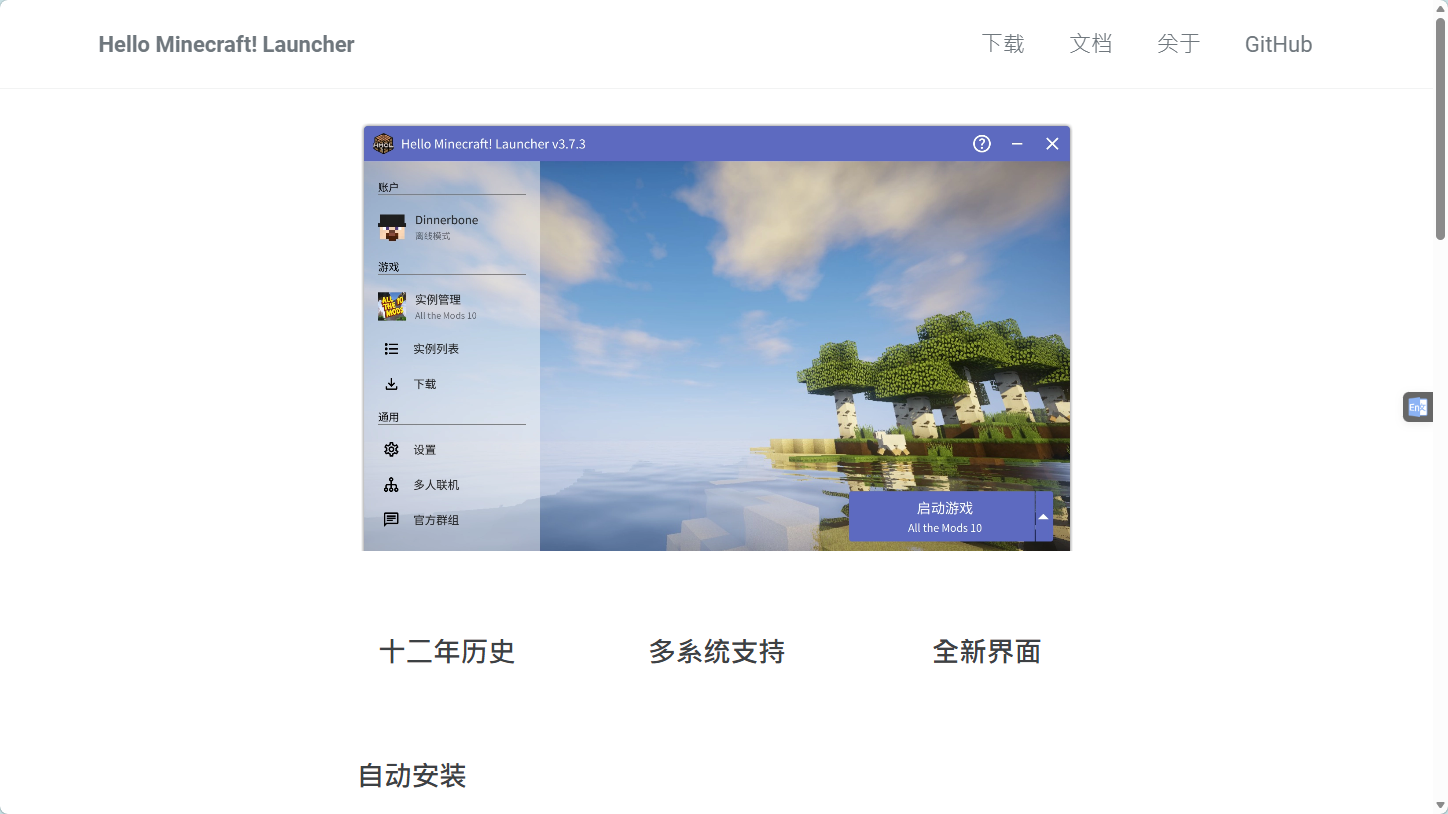Select the 设置 sidebar label
The image size is (1448, 814).
425,450
